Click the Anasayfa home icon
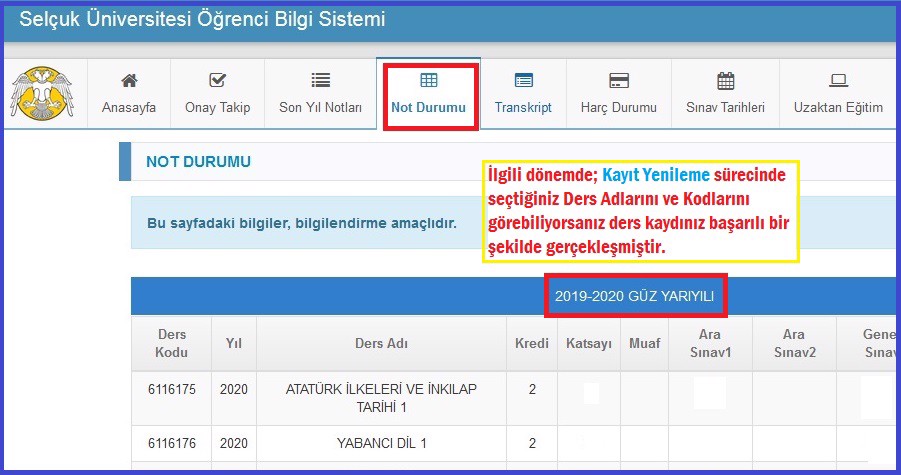This screenshot has width=901, height=475. 129,81
